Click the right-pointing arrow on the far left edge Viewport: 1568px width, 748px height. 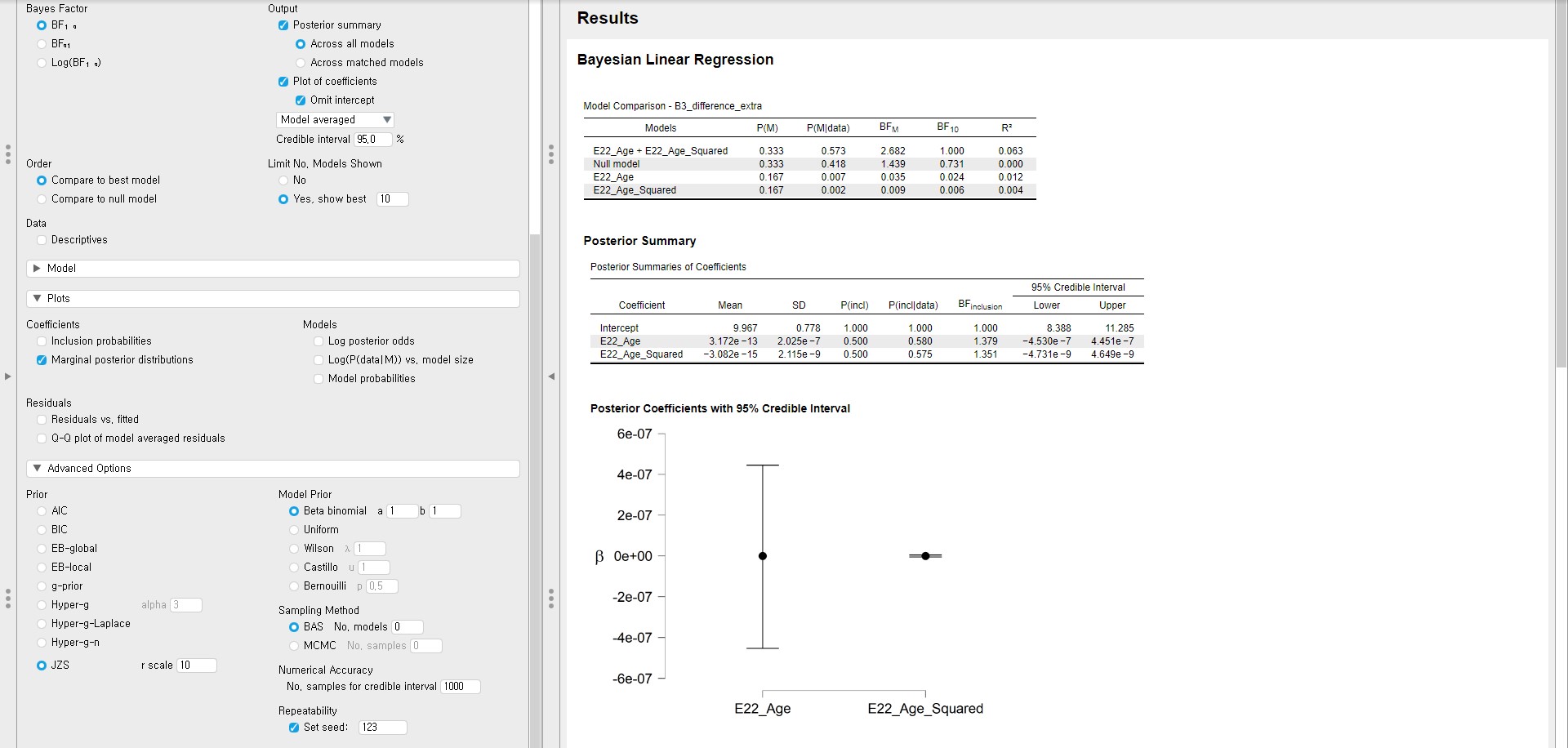[x=7, y=376]
